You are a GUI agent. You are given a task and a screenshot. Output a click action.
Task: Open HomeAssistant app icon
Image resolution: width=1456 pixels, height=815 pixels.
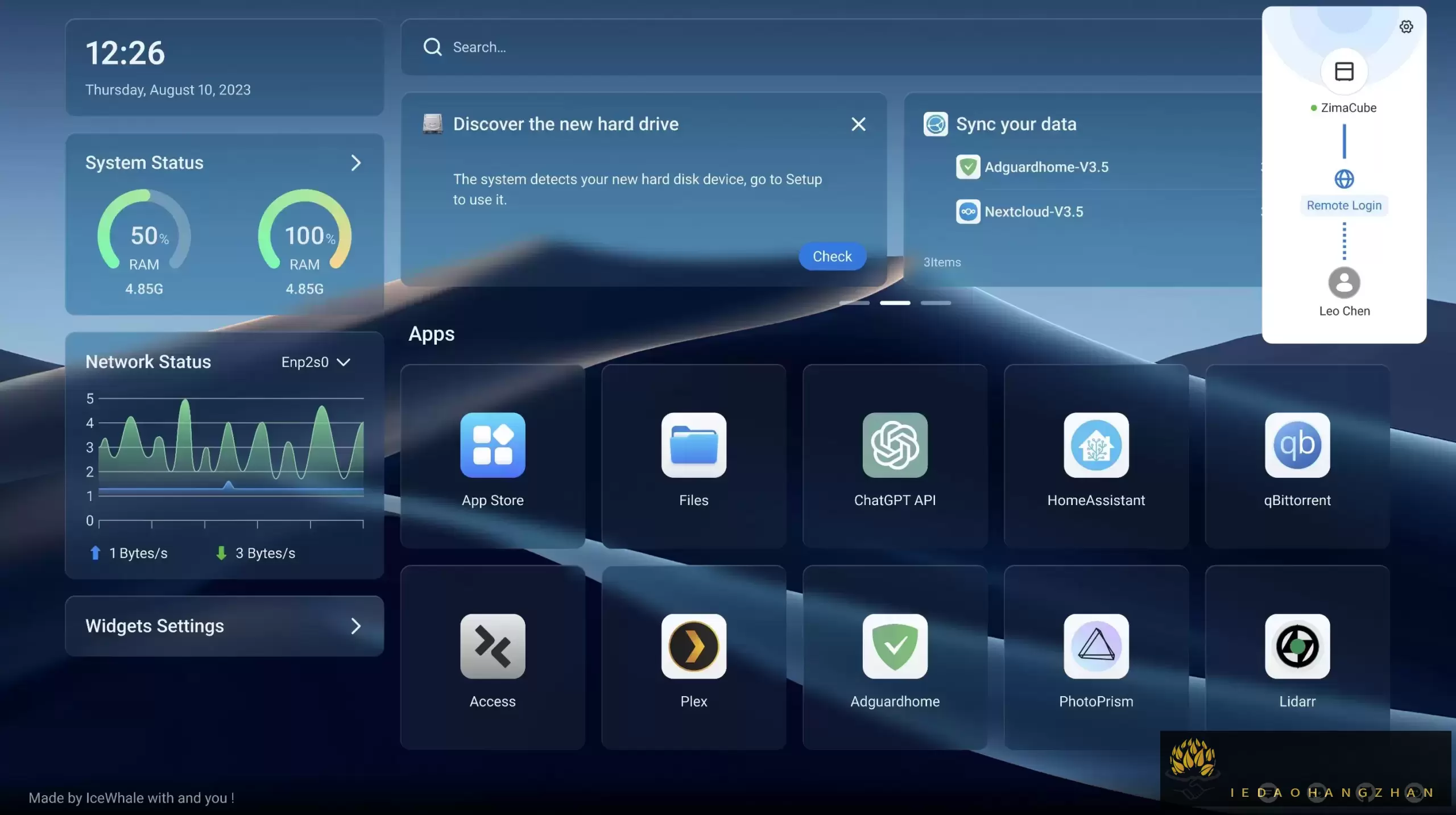[x=1096, y=445]
